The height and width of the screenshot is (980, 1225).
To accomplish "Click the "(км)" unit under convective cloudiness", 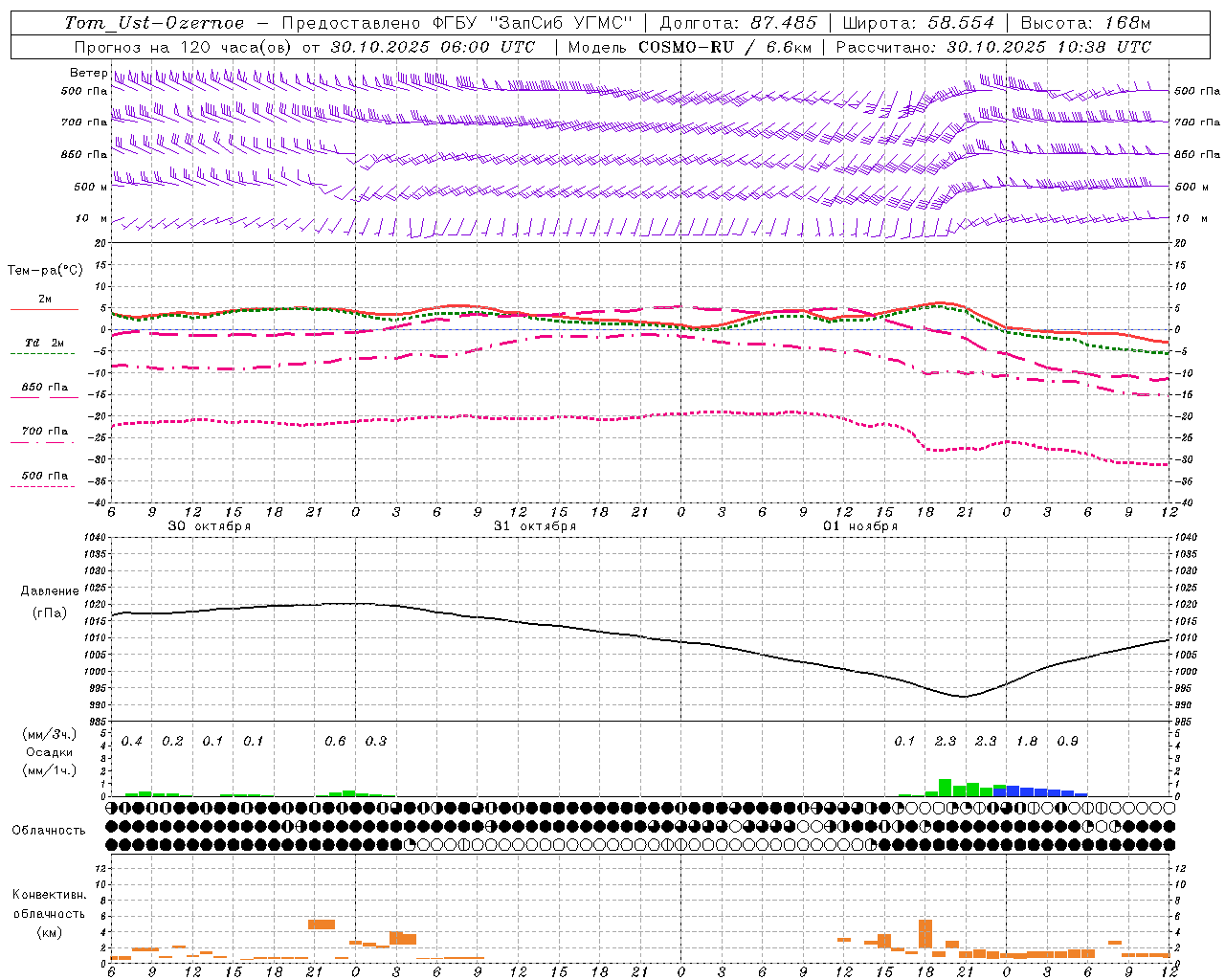I will point(49,932).
